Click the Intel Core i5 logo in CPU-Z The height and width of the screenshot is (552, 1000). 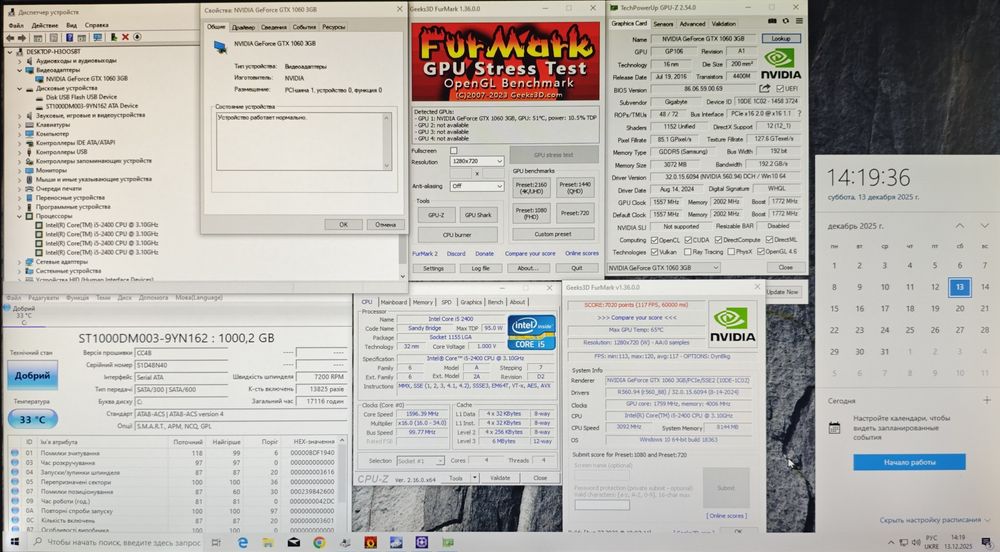point(531,331)
